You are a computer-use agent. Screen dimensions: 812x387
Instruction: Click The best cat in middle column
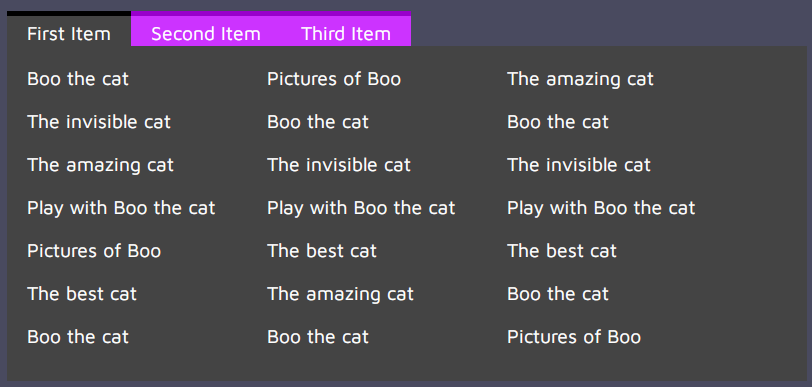coord(322,251)
